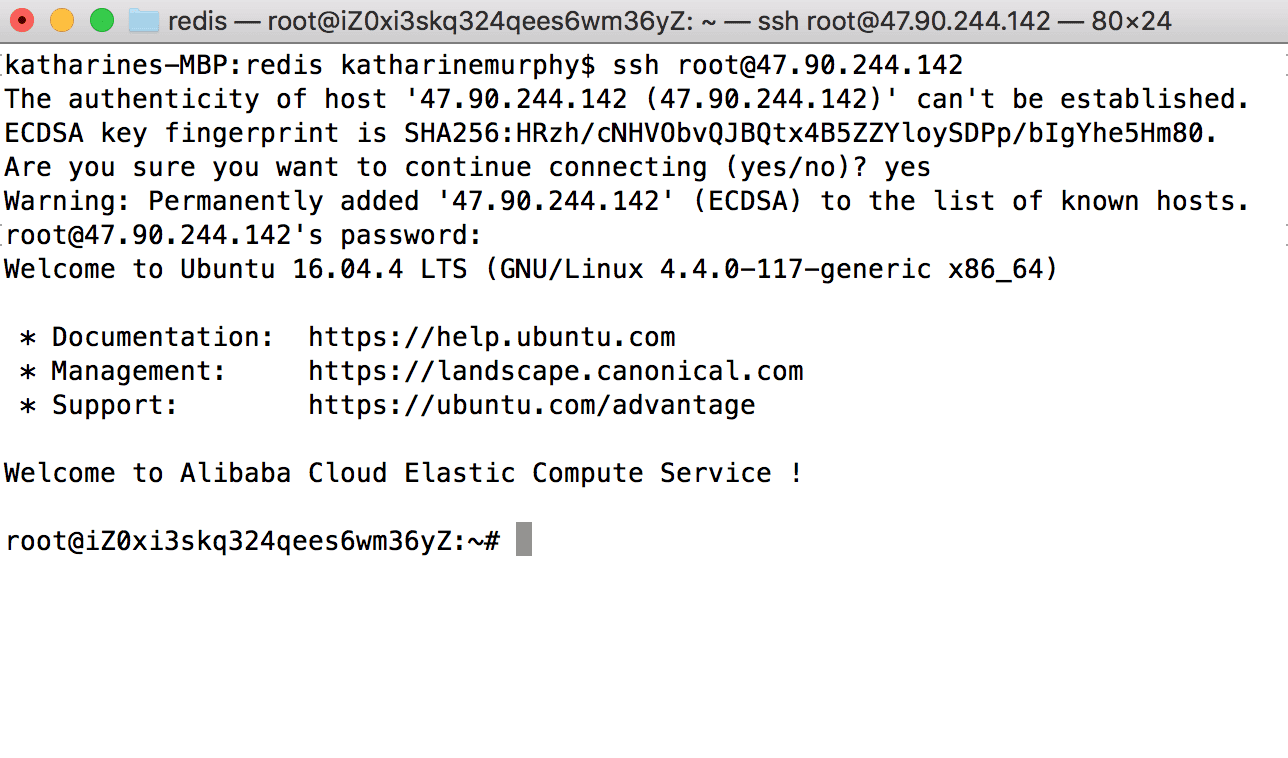Click right bracket mark at password line end

[x=1284, y=235]
